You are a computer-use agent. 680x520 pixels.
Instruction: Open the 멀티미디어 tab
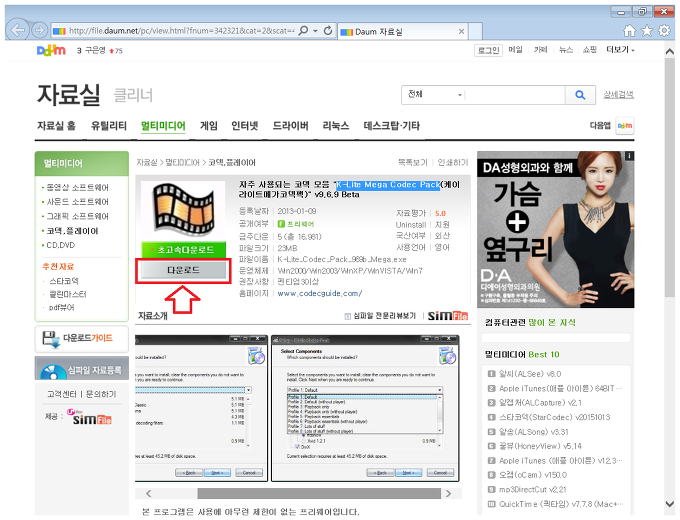(163, 126)
